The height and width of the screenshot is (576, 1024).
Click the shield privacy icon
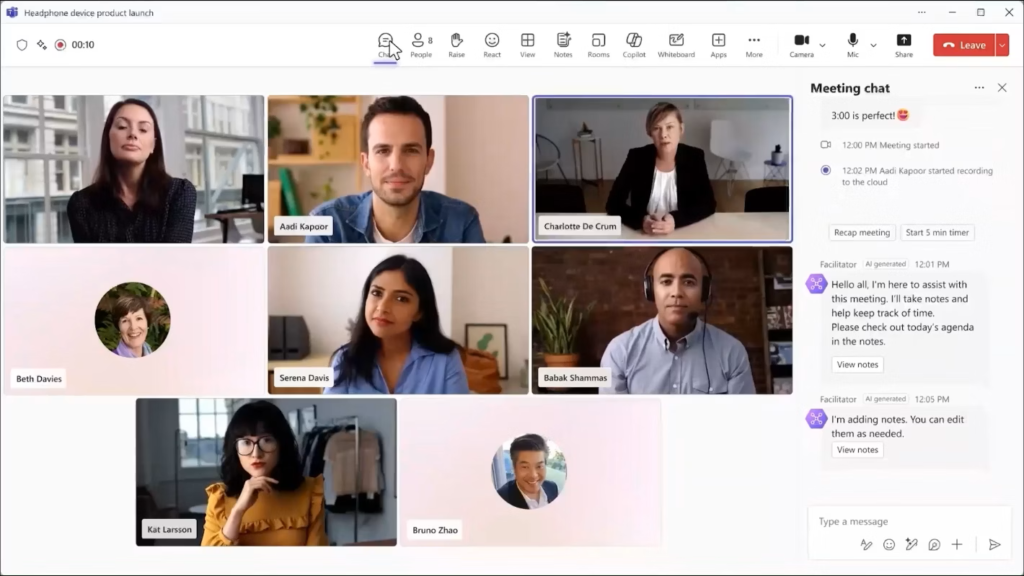click(x=22, y=44)
